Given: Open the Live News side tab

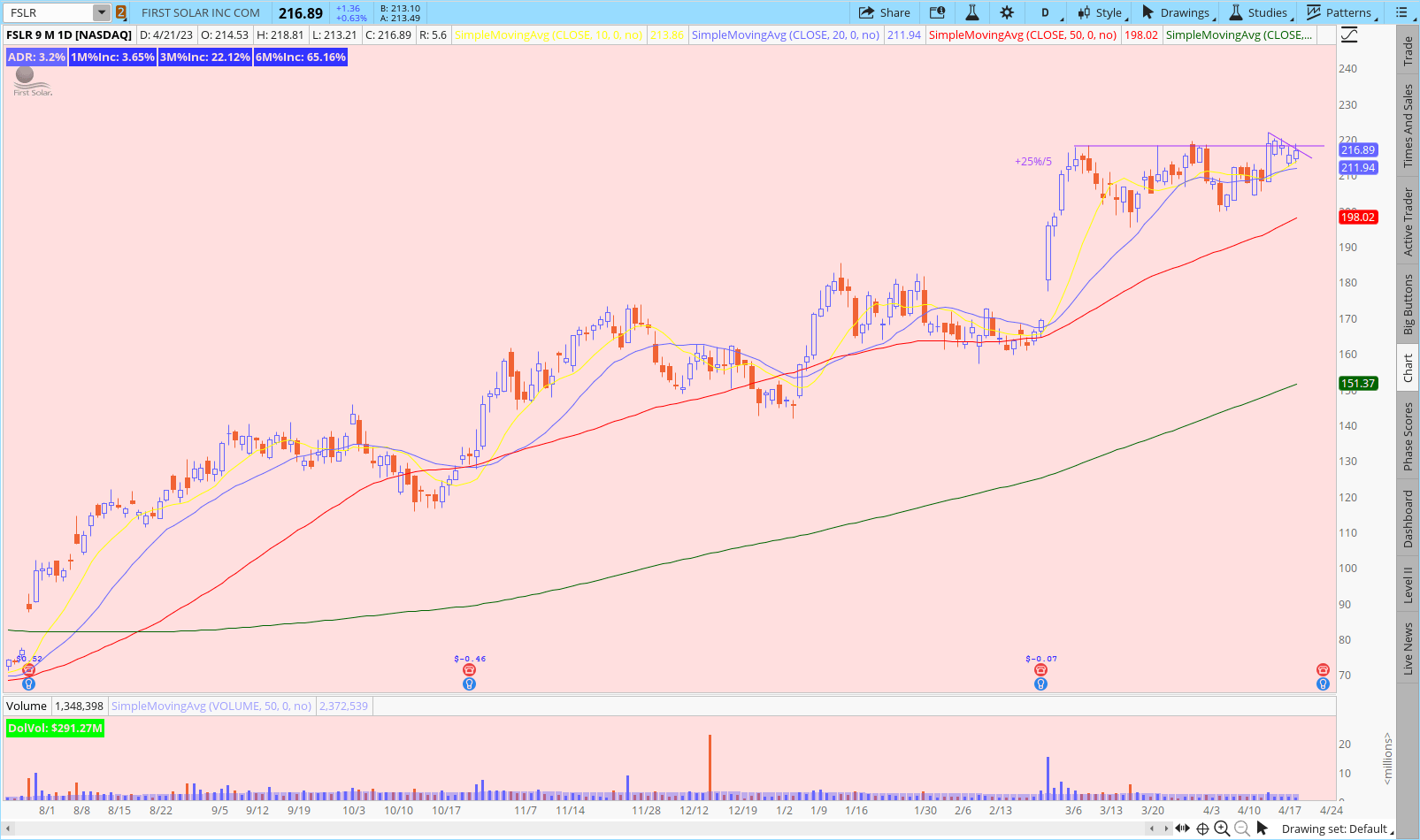Looking at the screenshot, I should (1408, 649).
